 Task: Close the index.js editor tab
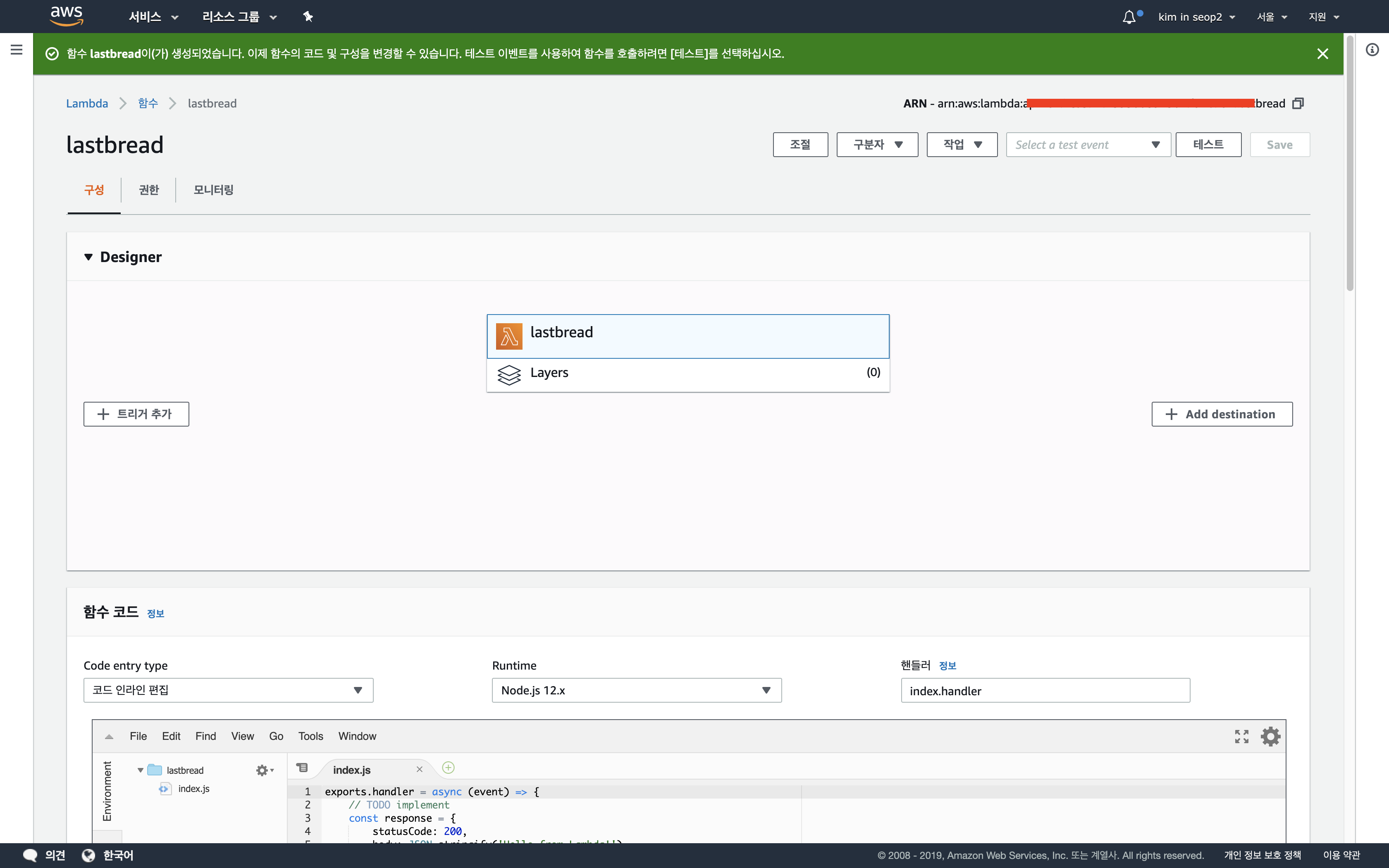[420, 769]
